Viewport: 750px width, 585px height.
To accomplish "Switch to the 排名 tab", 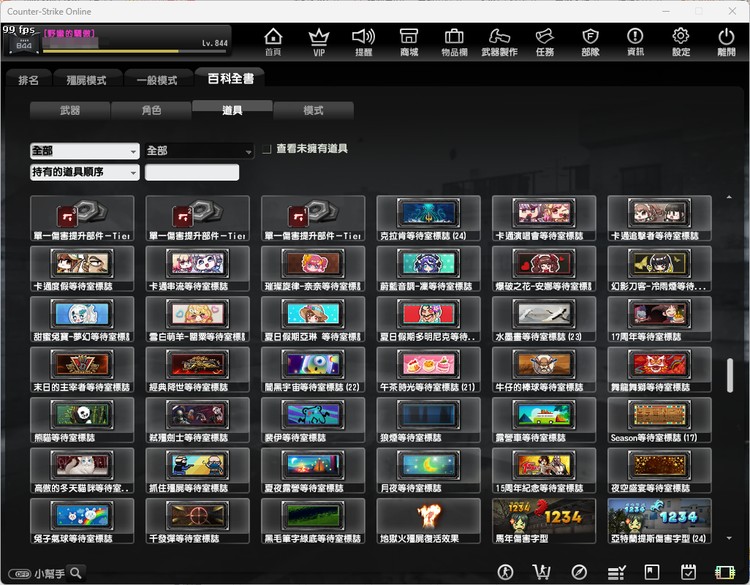I will pos(28,80).
